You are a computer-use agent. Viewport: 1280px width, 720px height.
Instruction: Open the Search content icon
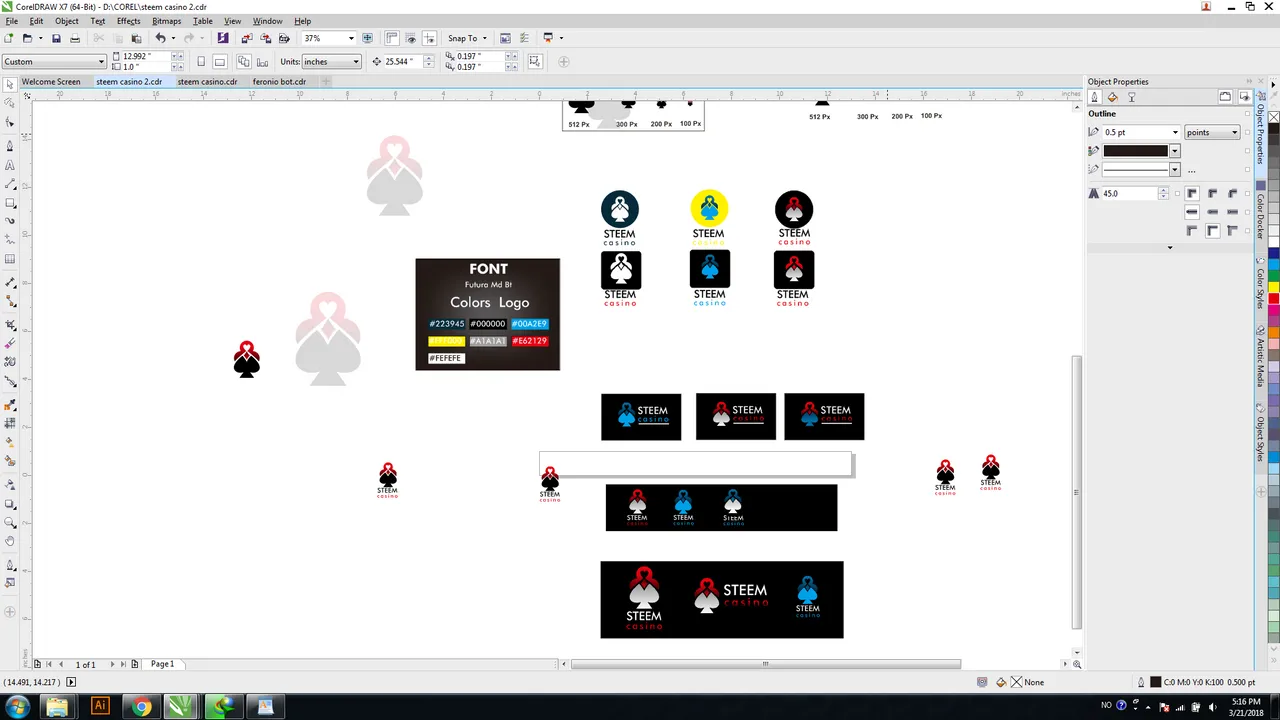[x=222, y=38]
